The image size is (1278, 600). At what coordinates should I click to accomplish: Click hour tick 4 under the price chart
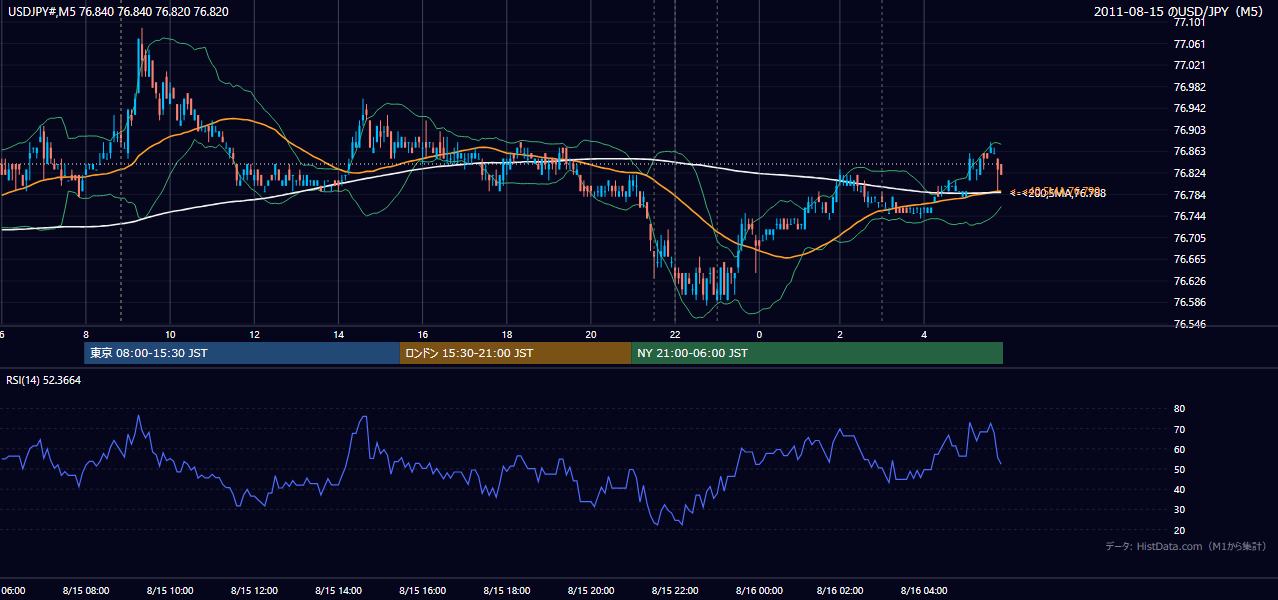(x=924, y=334)
